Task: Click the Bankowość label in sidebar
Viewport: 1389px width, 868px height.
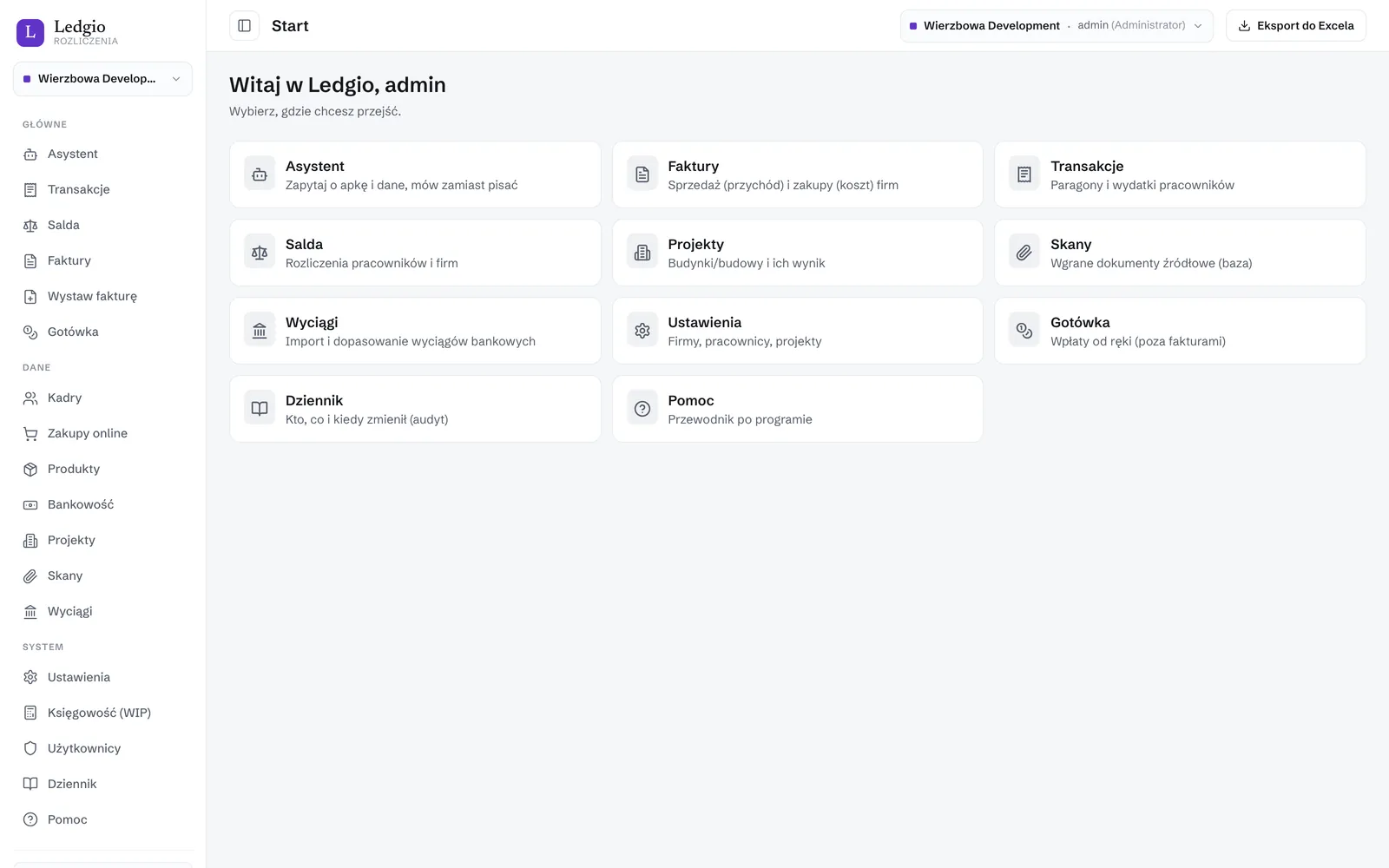Action: click(x=81, y=505)
